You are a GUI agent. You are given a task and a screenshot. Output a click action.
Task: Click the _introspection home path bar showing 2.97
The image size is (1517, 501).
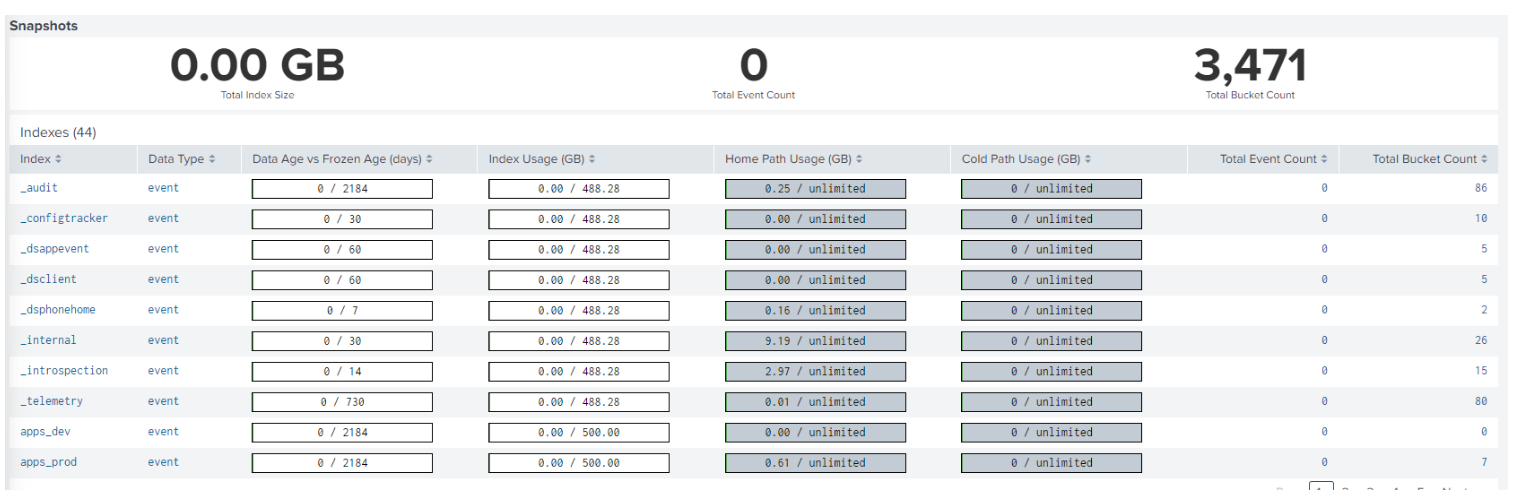815,371
